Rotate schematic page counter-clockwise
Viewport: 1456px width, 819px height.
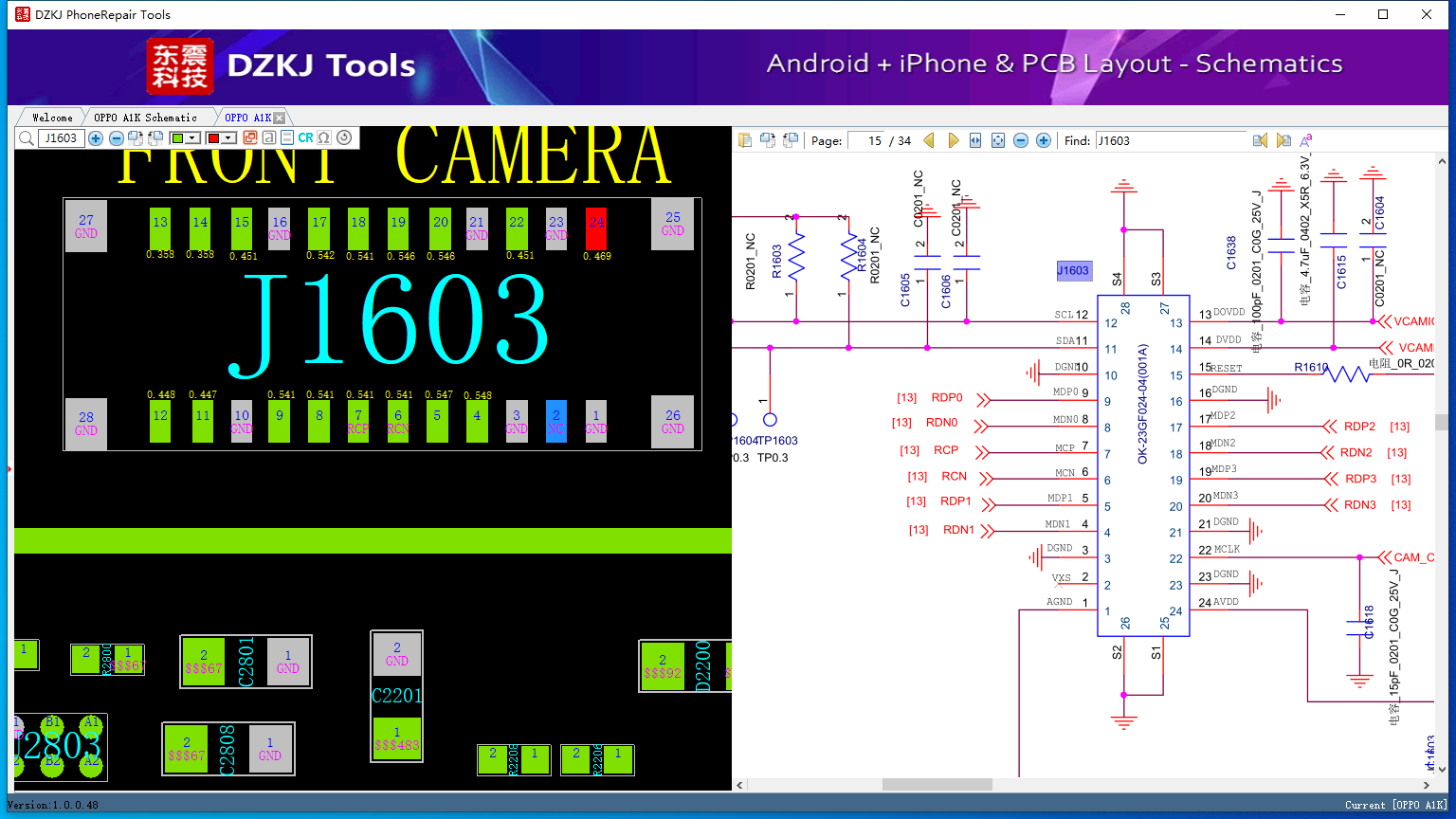pyautogui.click(x=790, y=140)
